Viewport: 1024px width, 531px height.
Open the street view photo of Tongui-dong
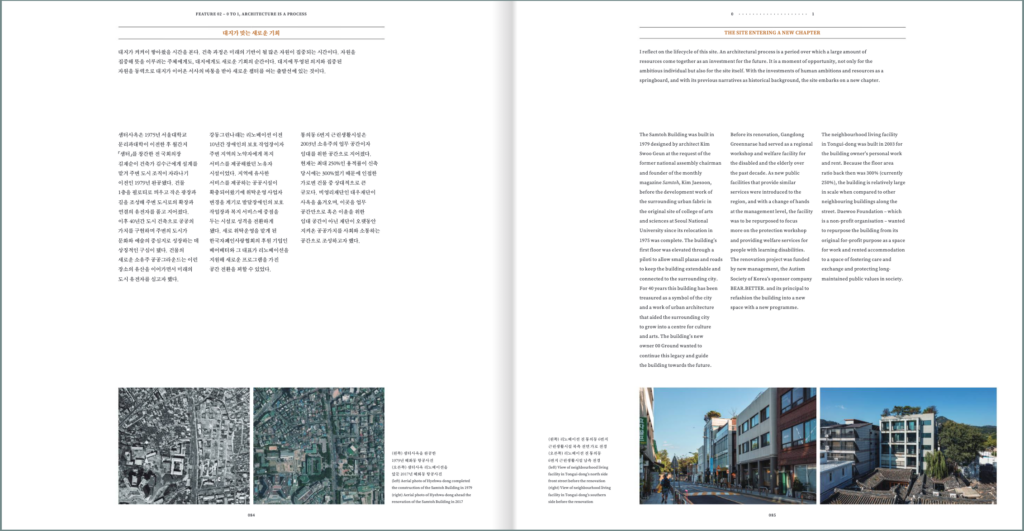728,445
